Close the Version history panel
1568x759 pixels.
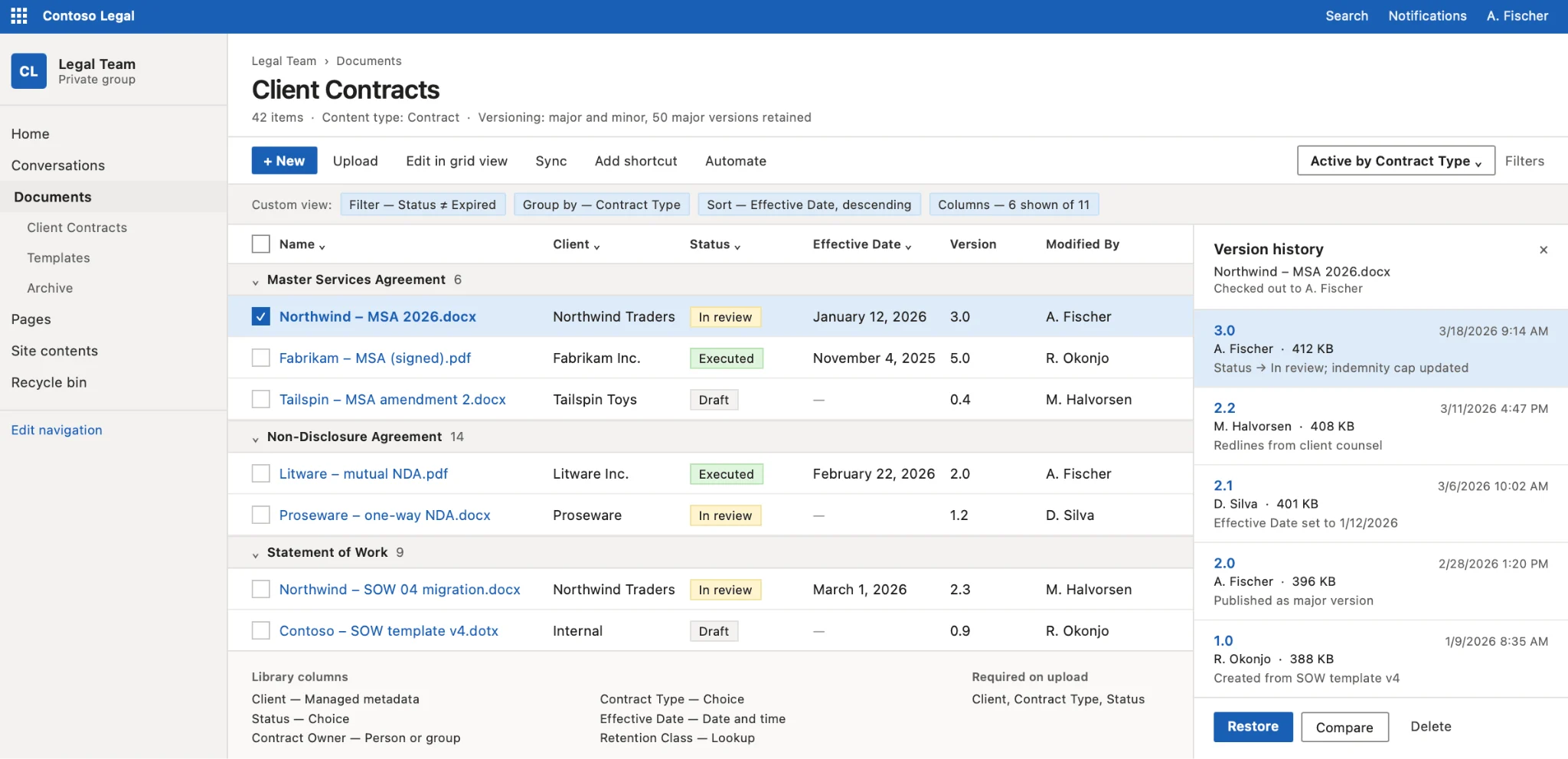tap(1543, 250)
